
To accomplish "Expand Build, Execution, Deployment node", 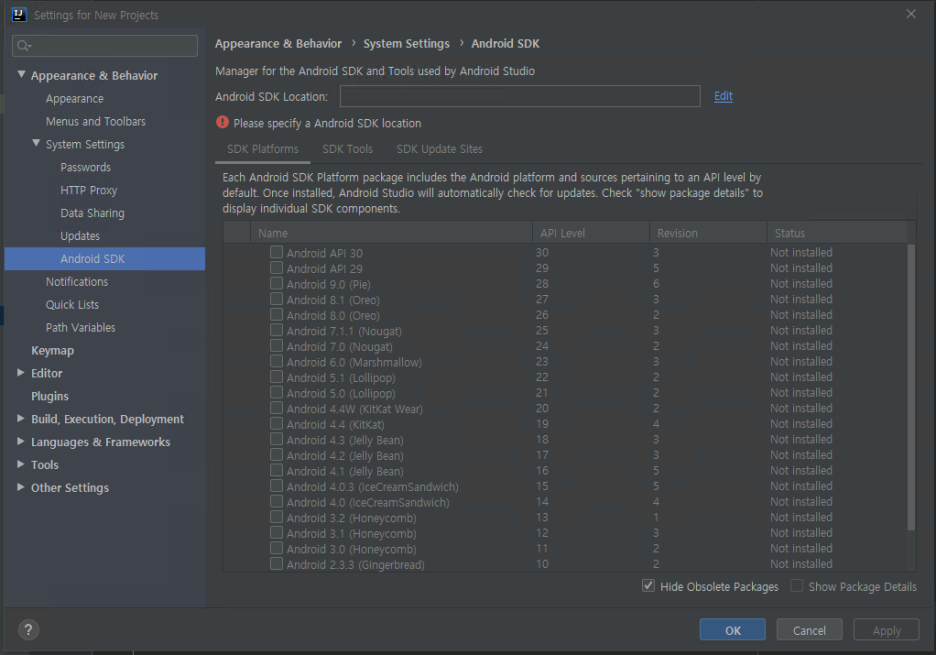I will coord(21,419).
